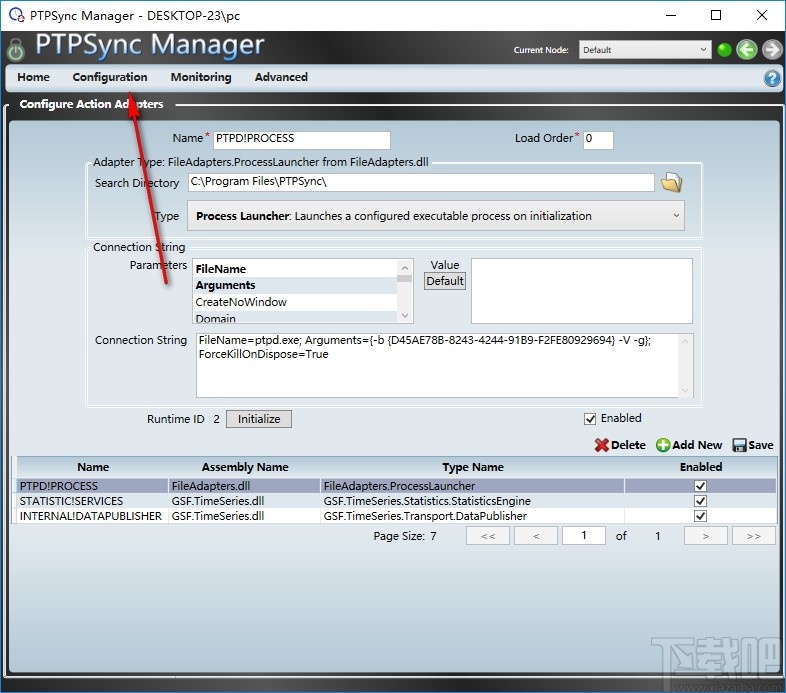
Task: Open the Monitoring menu
Action: (201, 77)
